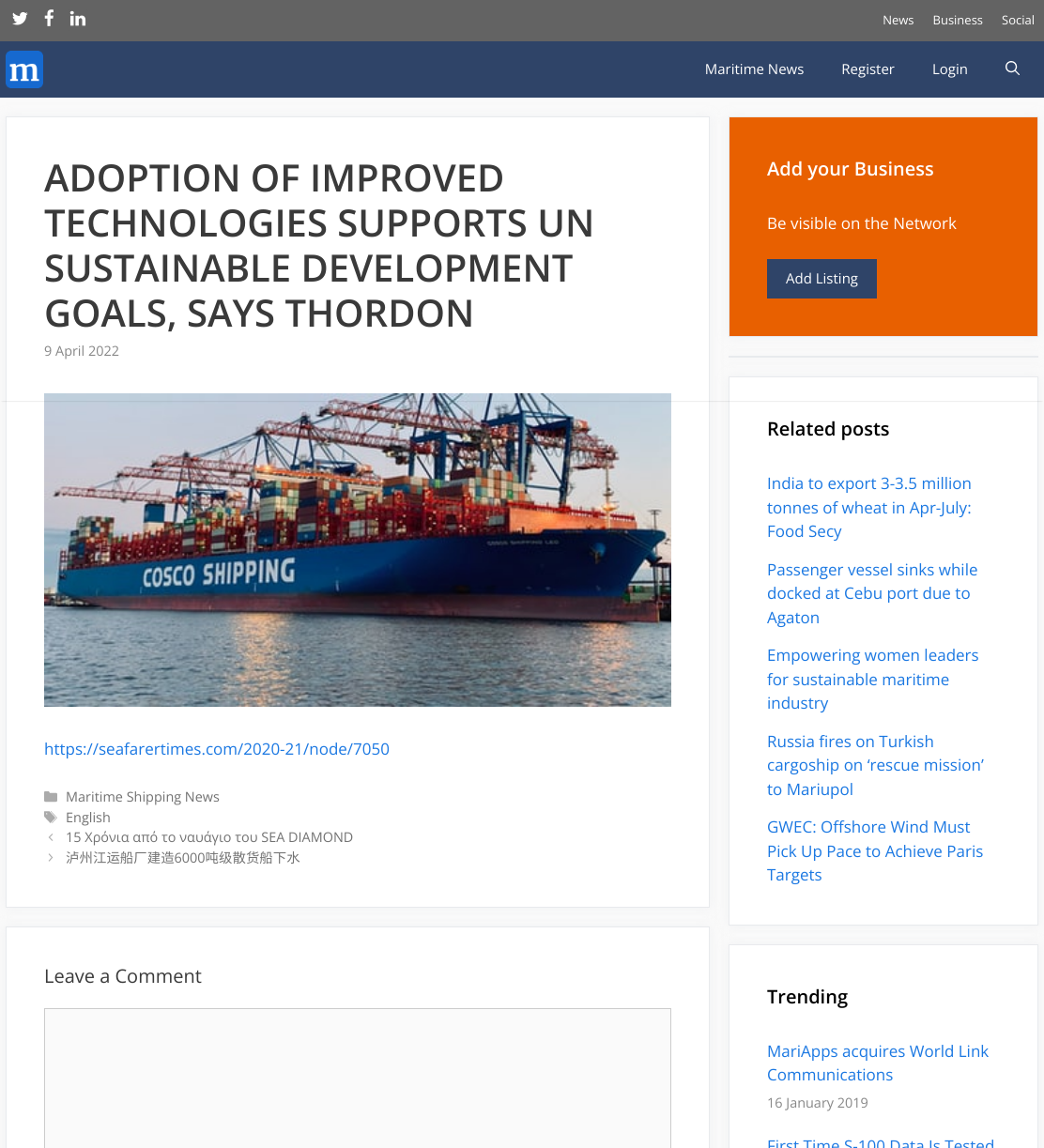
Task: Open the seafarertimes.com article link
Action: pyautogui.click(x=217, y=749)
